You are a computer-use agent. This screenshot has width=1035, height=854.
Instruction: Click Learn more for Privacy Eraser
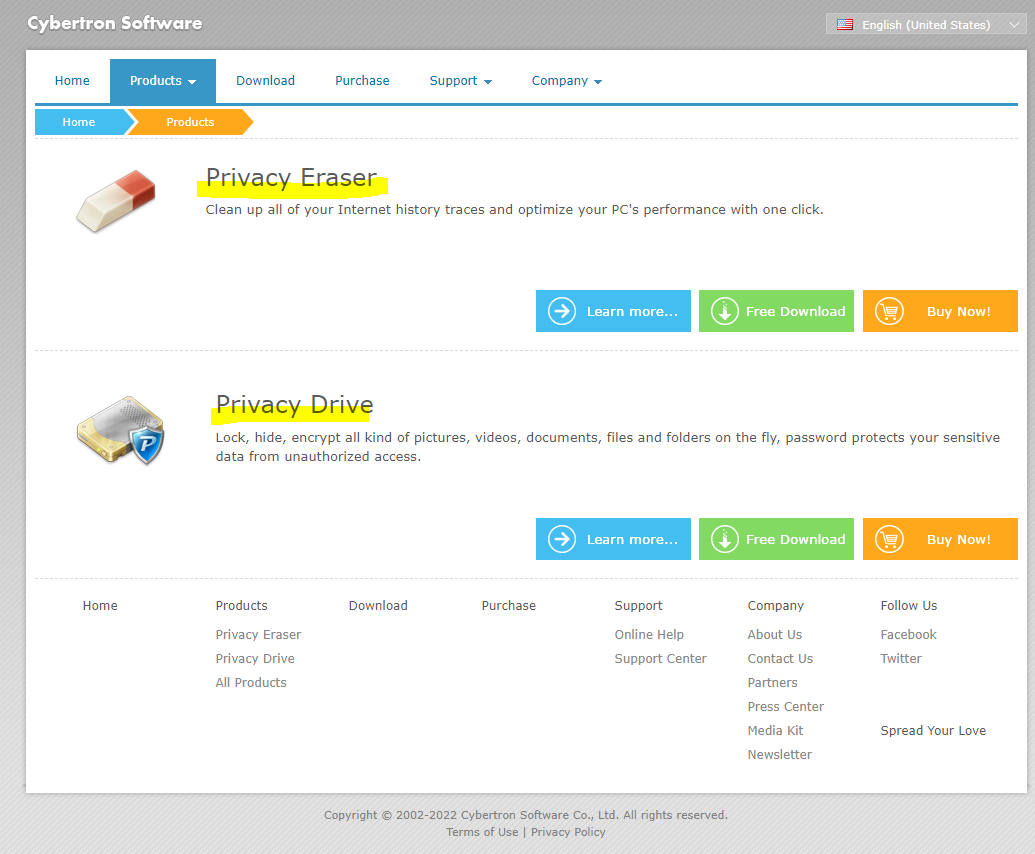613,311
